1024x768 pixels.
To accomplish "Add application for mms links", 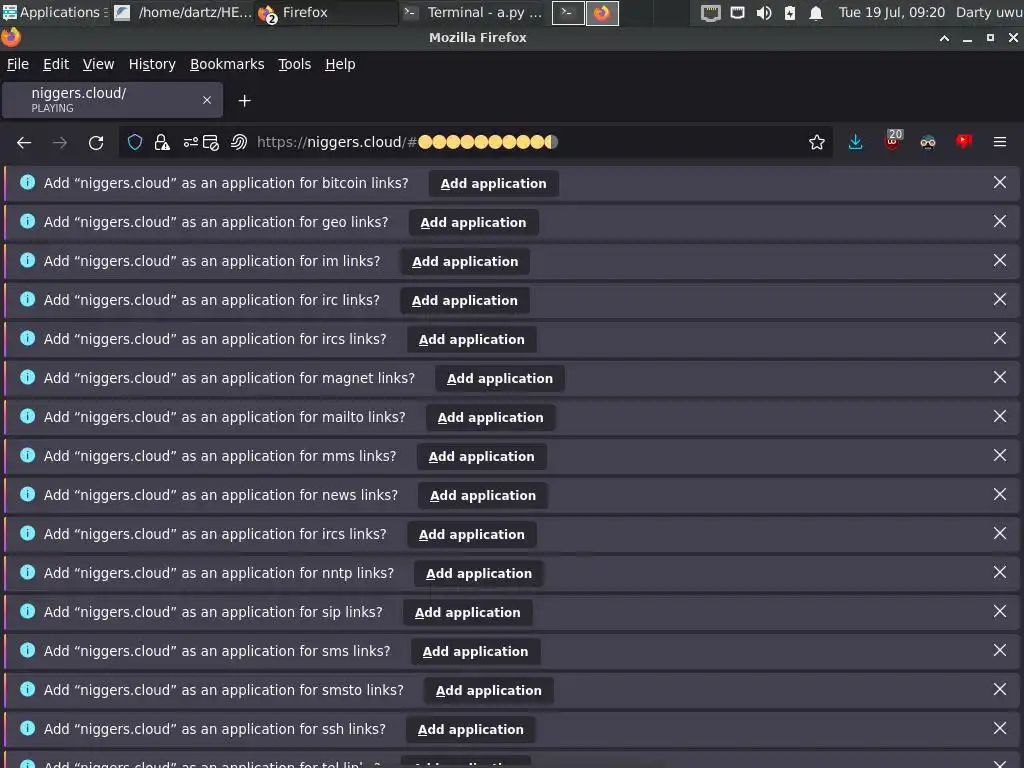I will (x=481, y=456).
